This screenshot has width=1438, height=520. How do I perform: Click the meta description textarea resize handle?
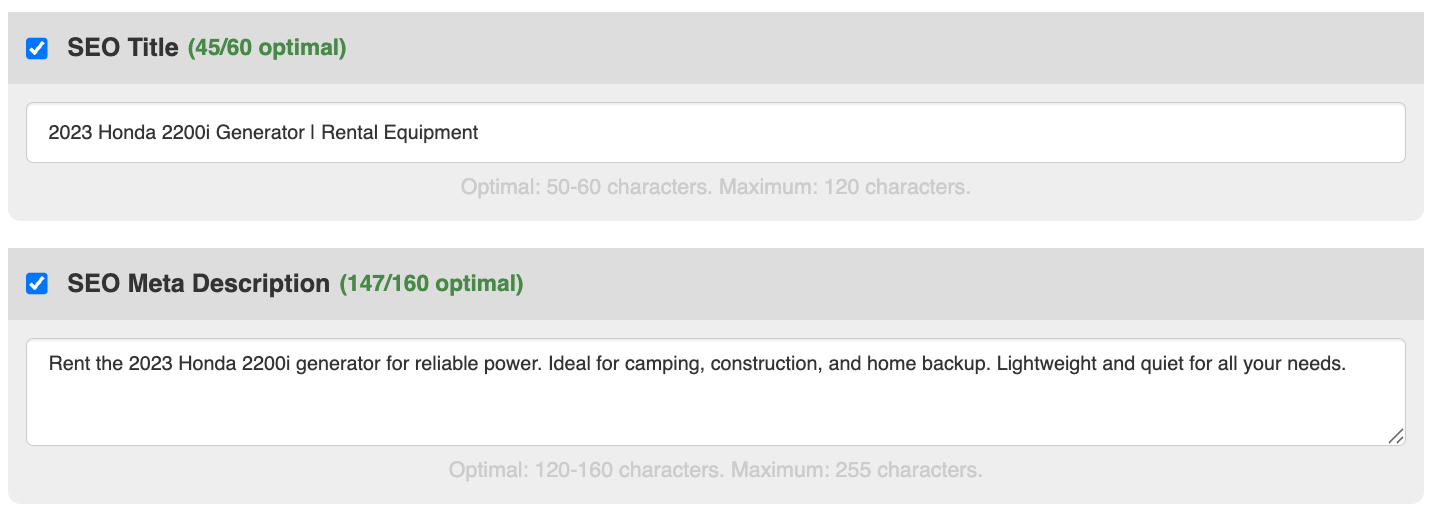tap(1395, 435)
